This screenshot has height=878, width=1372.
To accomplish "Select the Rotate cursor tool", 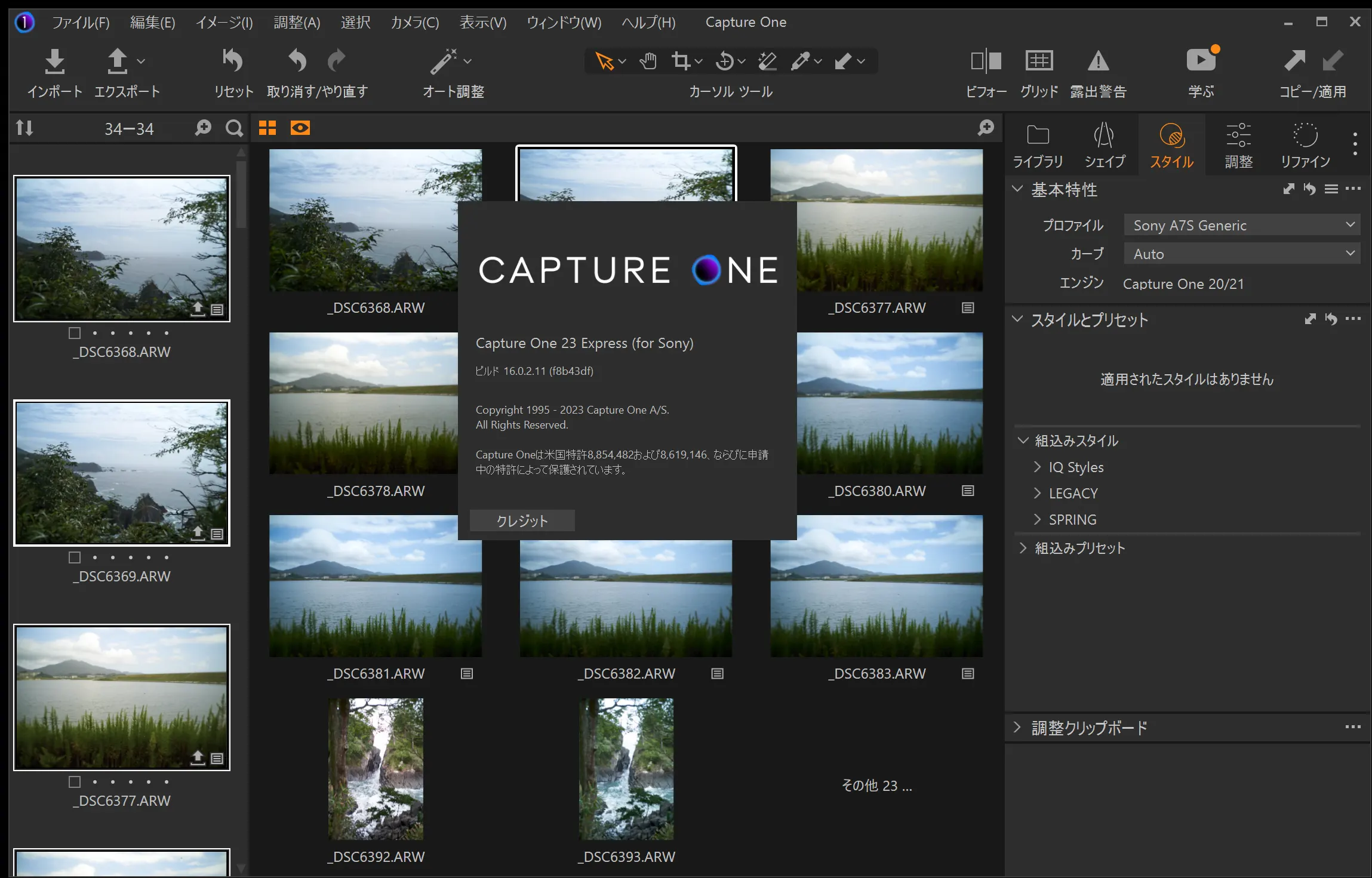I will (x=724, y=61).
